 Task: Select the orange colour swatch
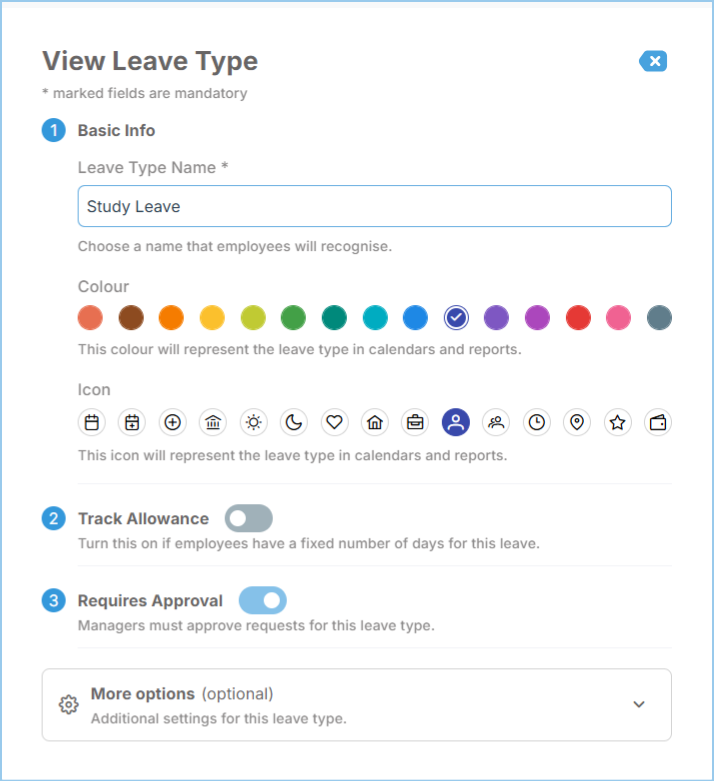point(171,318)
